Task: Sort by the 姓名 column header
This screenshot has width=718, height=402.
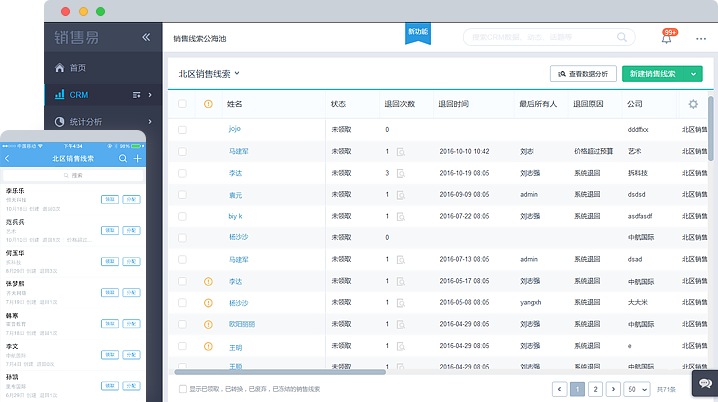Action: point(234,104)
